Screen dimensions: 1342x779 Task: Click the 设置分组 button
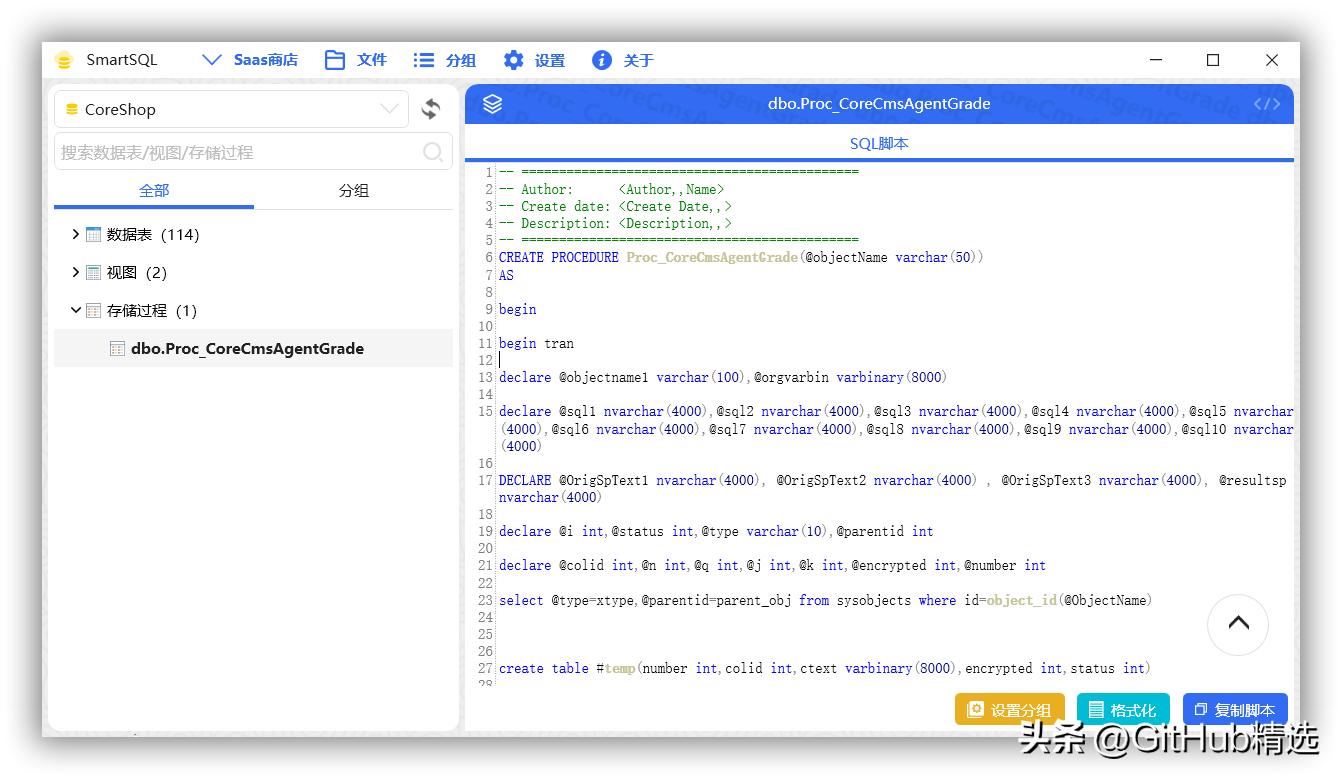click(1009, 710)
